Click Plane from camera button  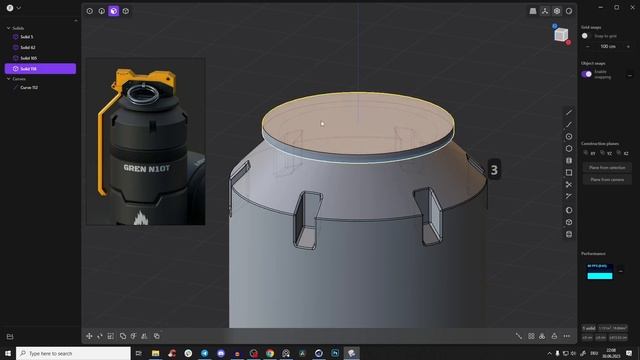[x=607, y=180]
